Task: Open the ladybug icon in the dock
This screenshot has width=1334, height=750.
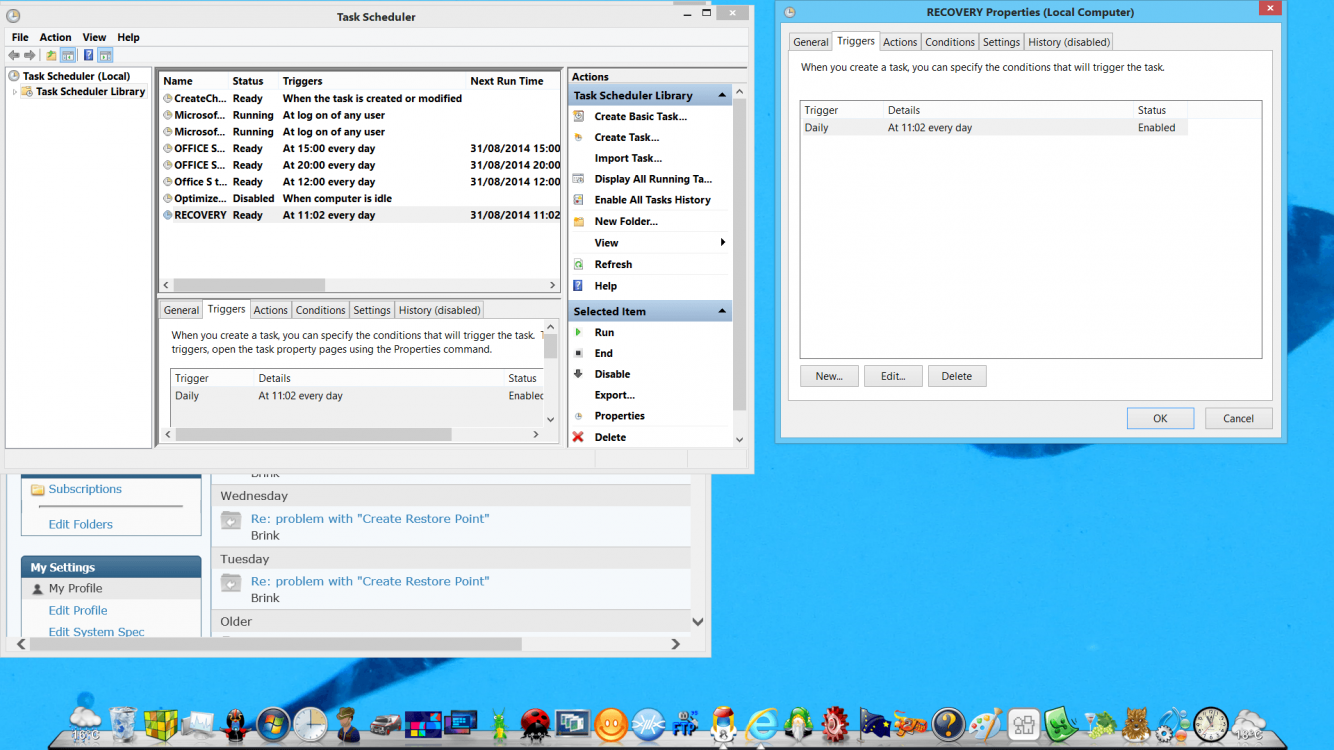Action: tap(536, 723)
